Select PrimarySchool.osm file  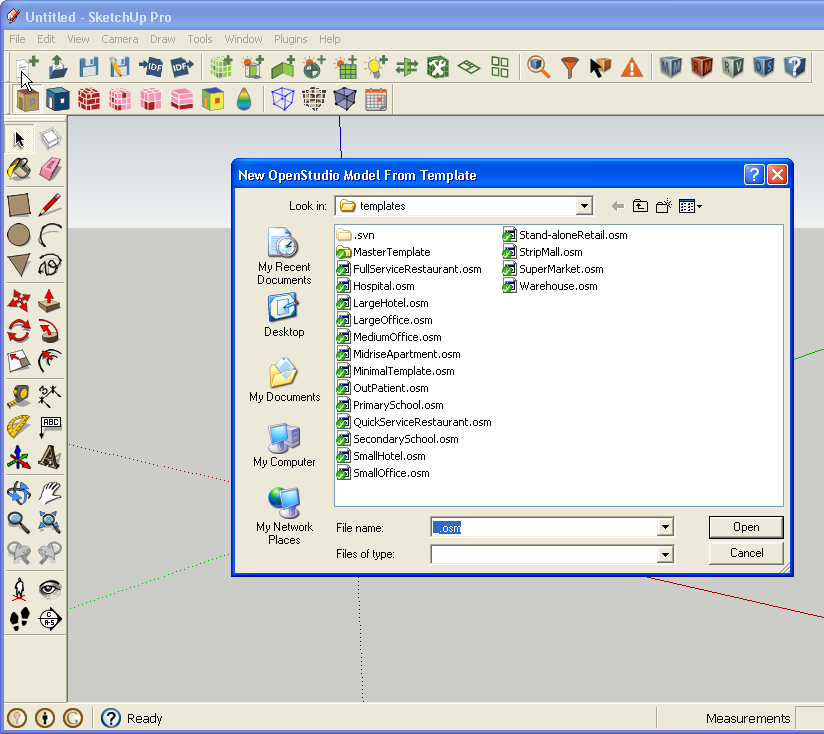(x=390, y=405)
